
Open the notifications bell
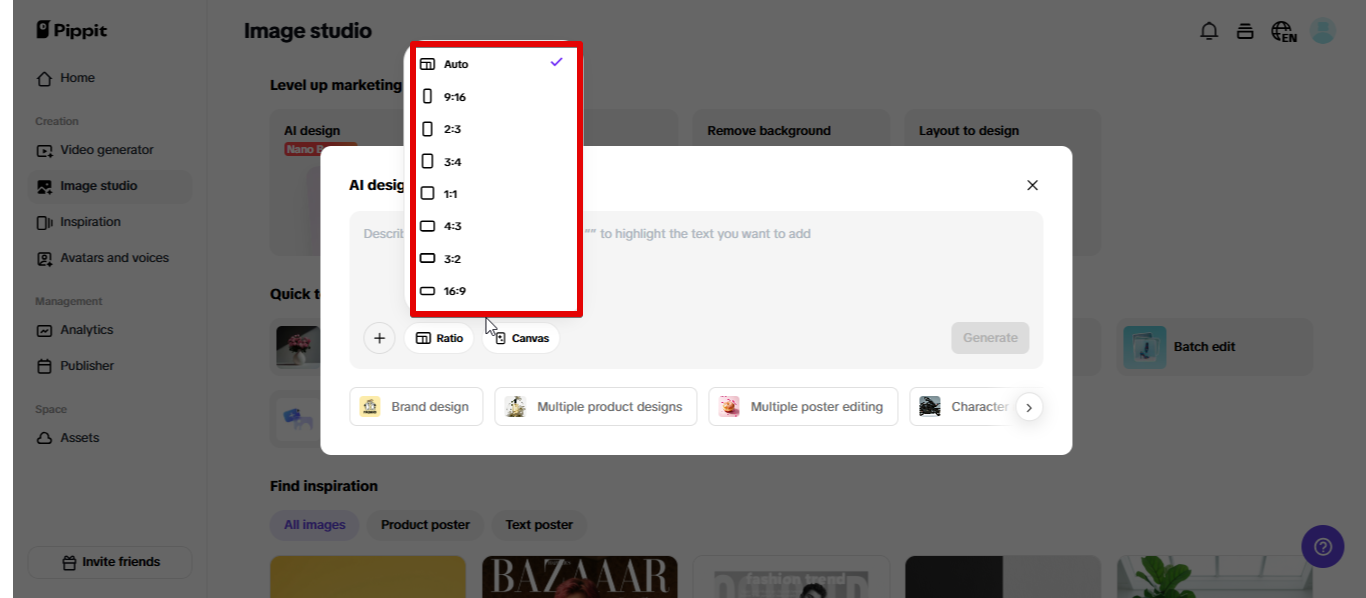click(1208, 30)
